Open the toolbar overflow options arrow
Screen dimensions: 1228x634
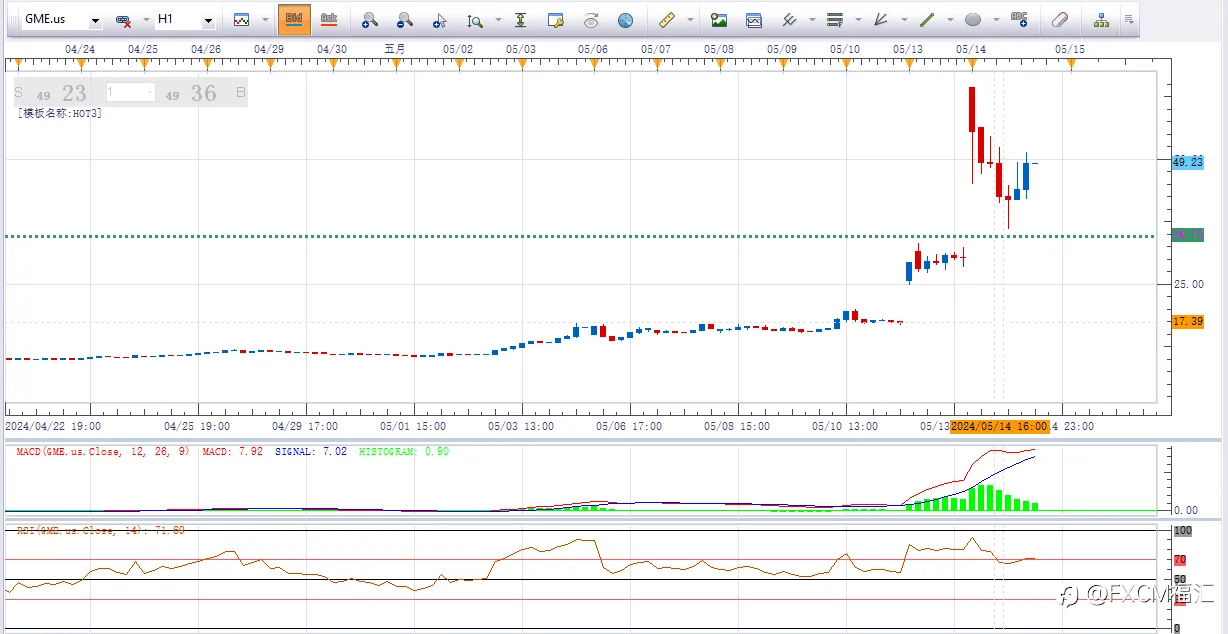[x=1128, y=20]
